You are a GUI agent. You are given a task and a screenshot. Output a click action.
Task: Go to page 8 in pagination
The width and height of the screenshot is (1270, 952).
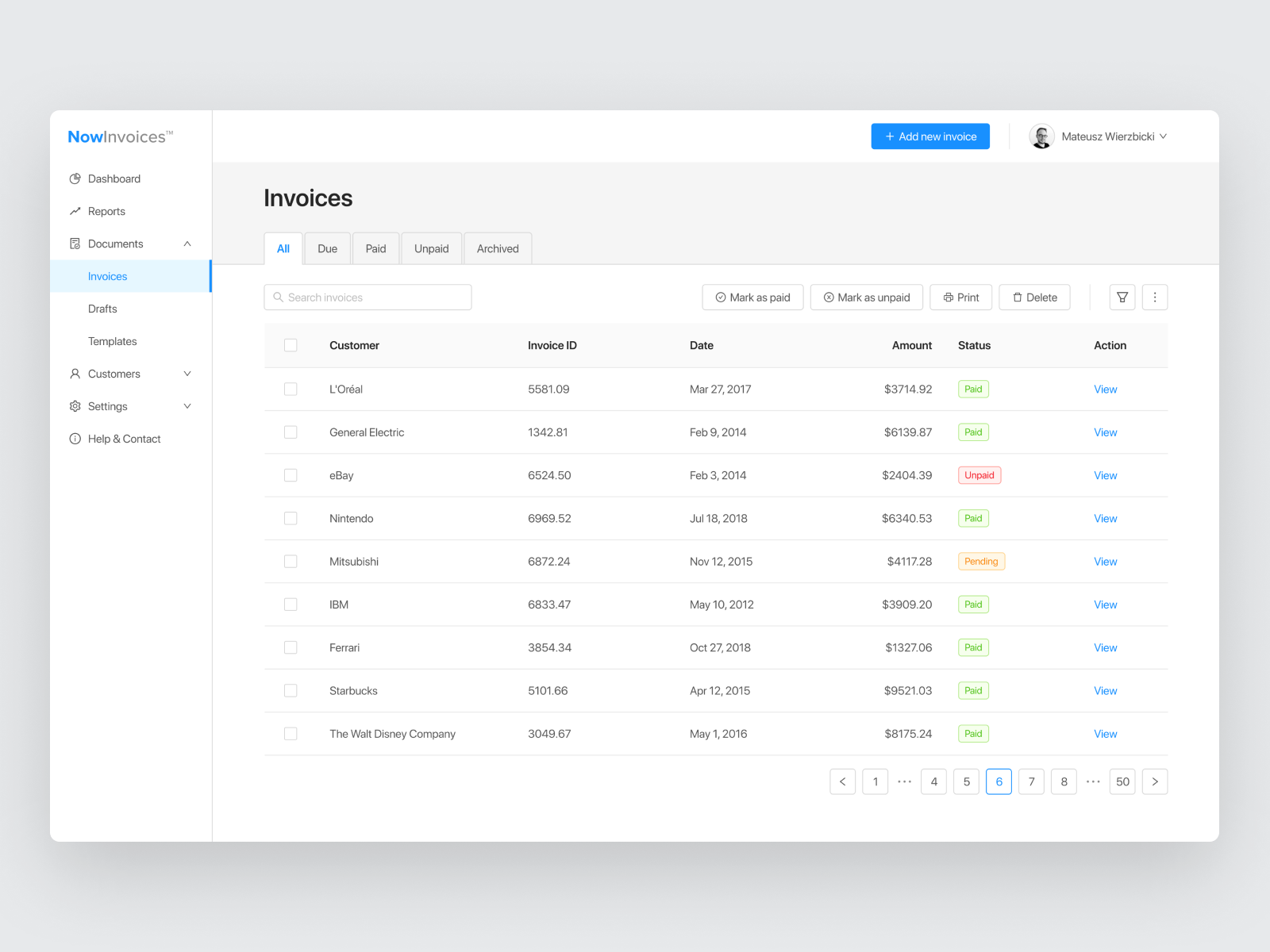point(1064,781)
